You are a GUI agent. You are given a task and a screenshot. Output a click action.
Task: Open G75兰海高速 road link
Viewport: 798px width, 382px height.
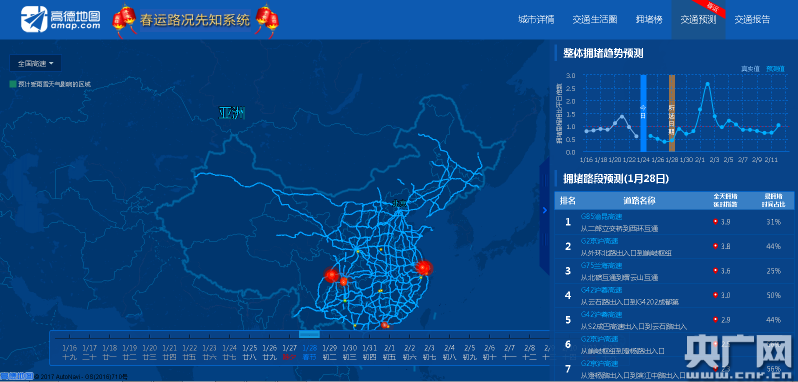tap(594, 266)
